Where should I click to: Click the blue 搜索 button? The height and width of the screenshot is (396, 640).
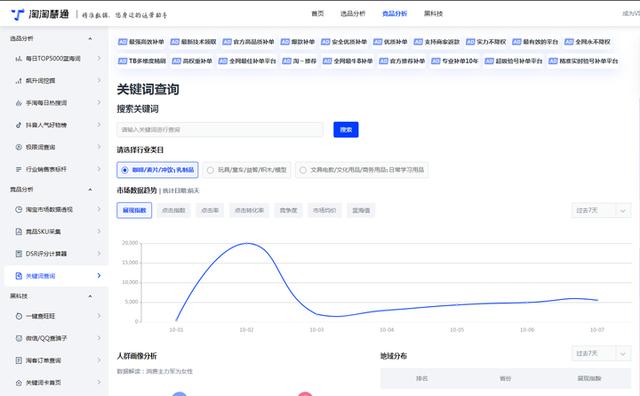coord(346,129)
